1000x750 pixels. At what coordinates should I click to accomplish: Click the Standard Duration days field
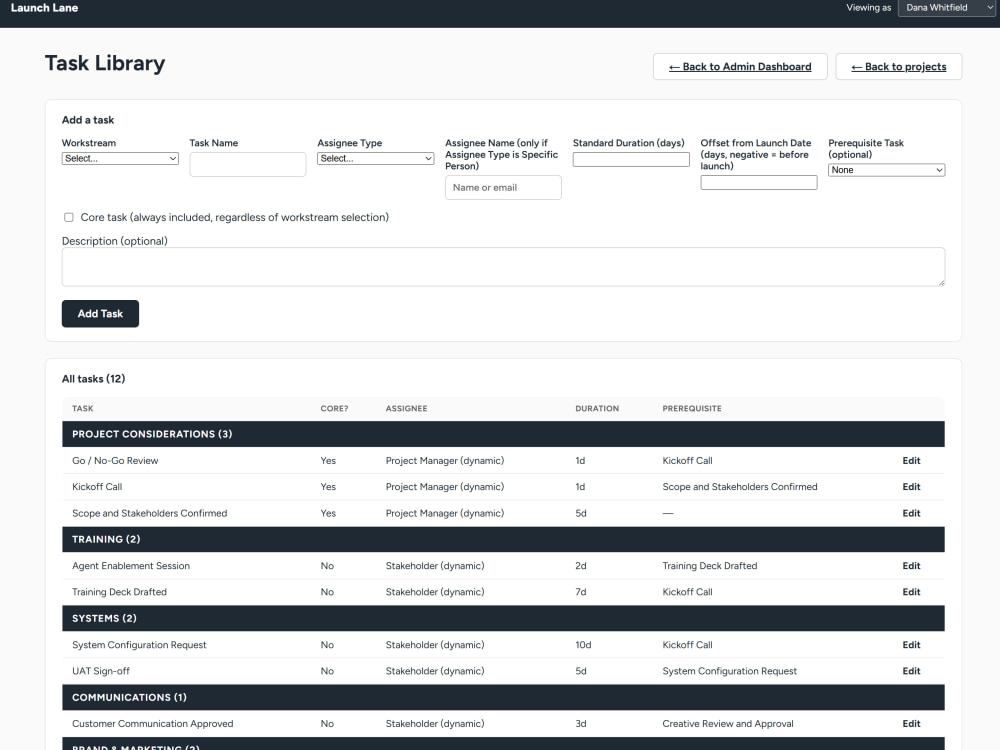[x=631, y=159]
